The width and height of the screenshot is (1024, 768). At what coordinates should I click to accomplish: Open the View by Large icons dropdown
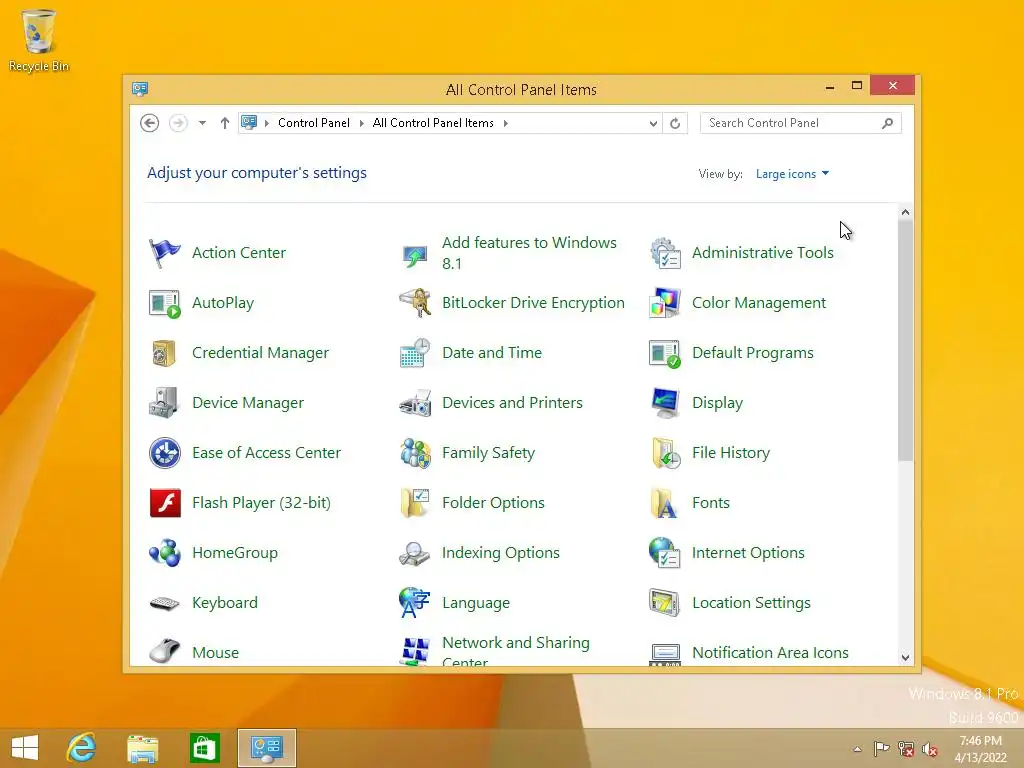point(792,174)
